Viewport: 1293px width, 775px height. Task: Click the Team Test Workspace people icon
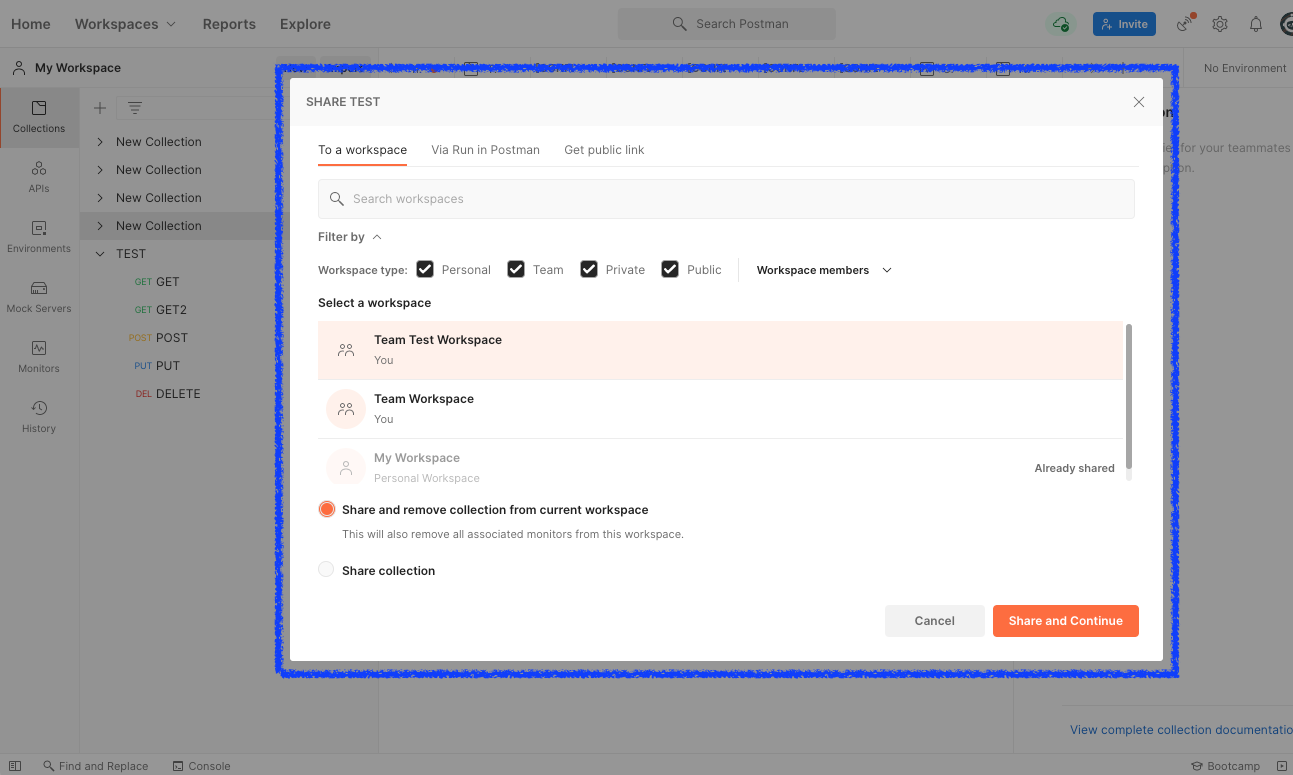[x=346, y=350]
